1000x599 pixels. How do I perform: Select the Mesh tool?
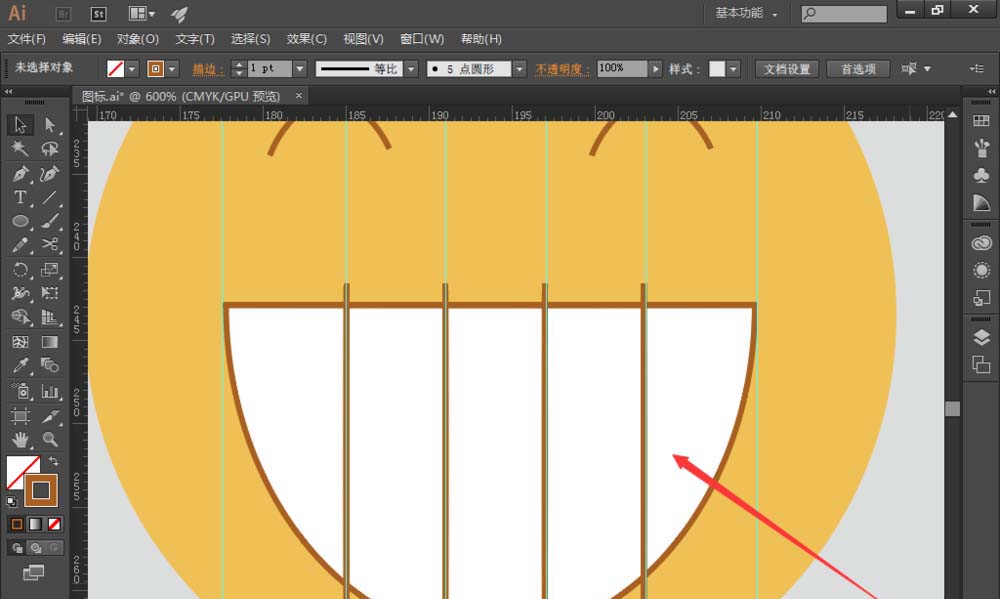tap(20, 342)
